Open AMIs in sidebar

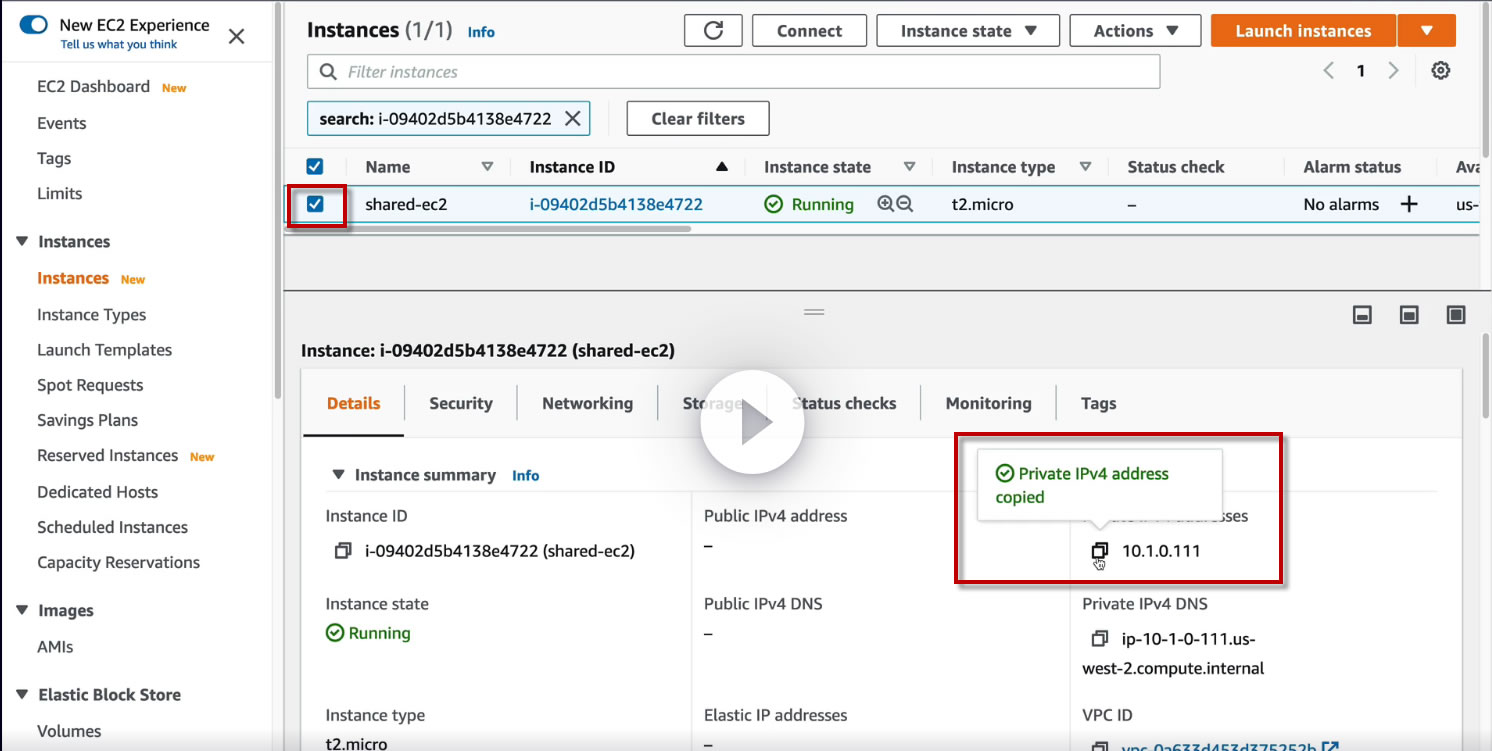(x=55, y=647)
